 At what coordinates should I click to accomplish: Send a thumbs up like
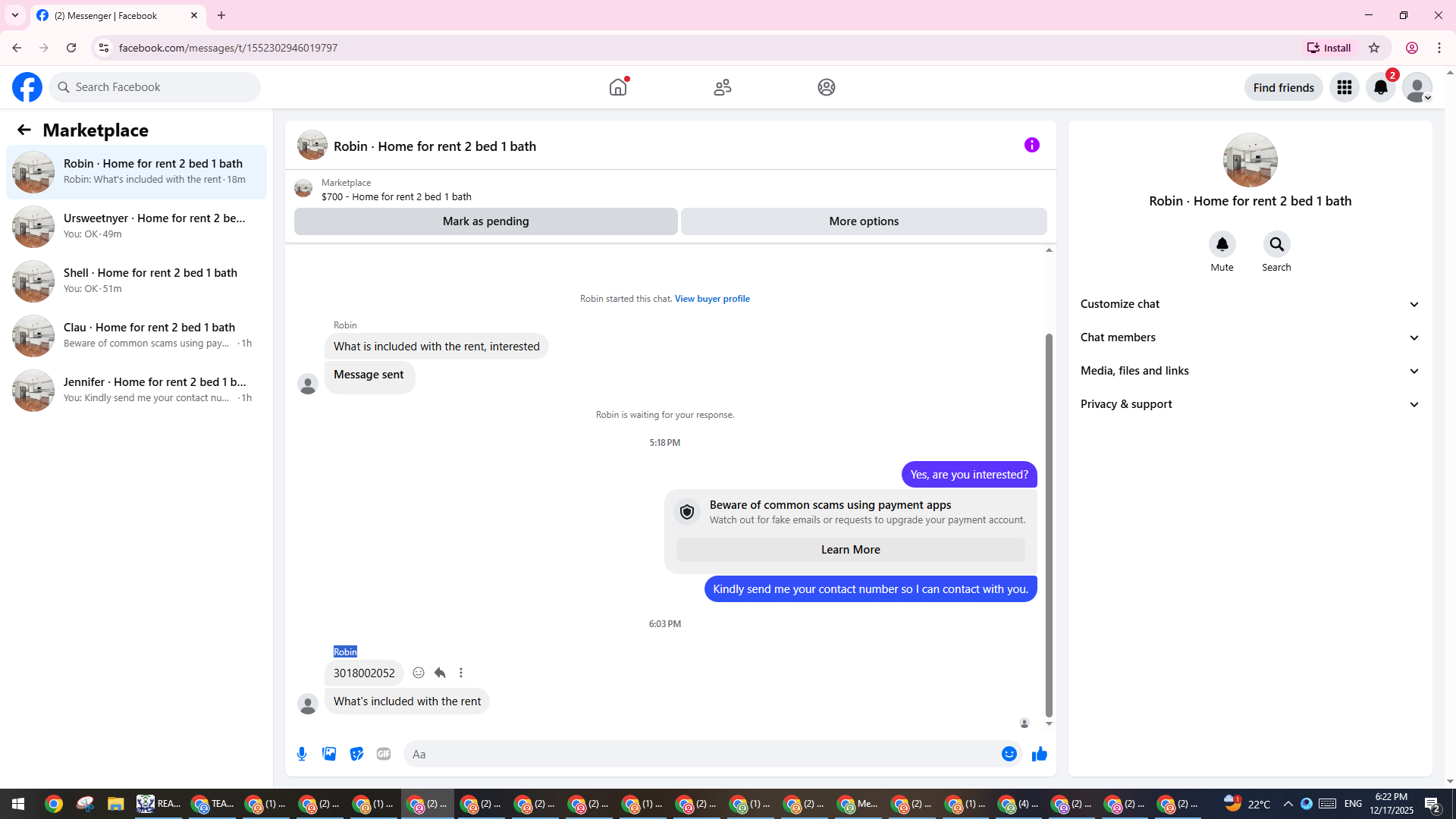click(x=1039, y=754)
